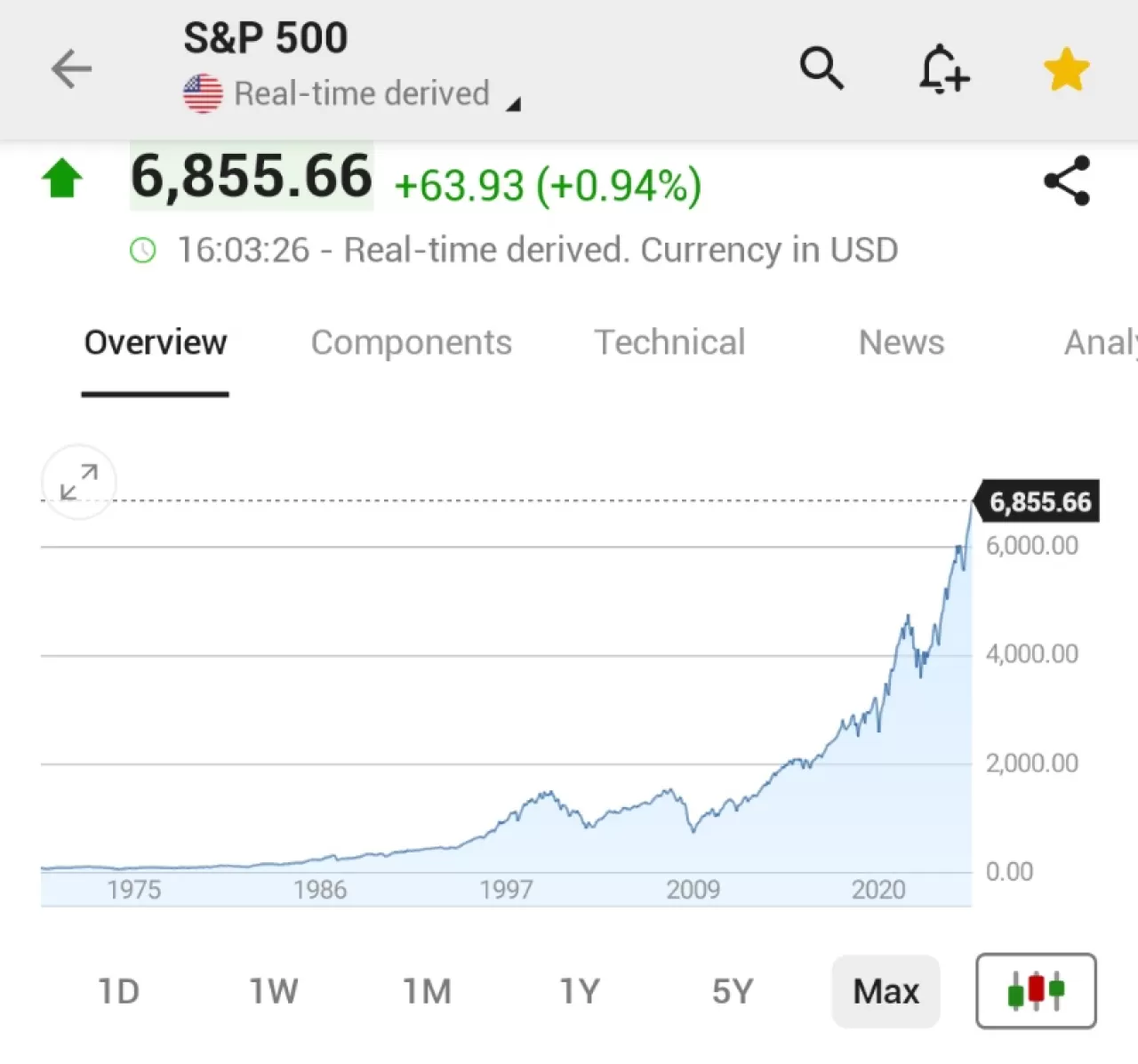1138x1064 pixels.
Task: Open the search icon
Action: (821, 68)
